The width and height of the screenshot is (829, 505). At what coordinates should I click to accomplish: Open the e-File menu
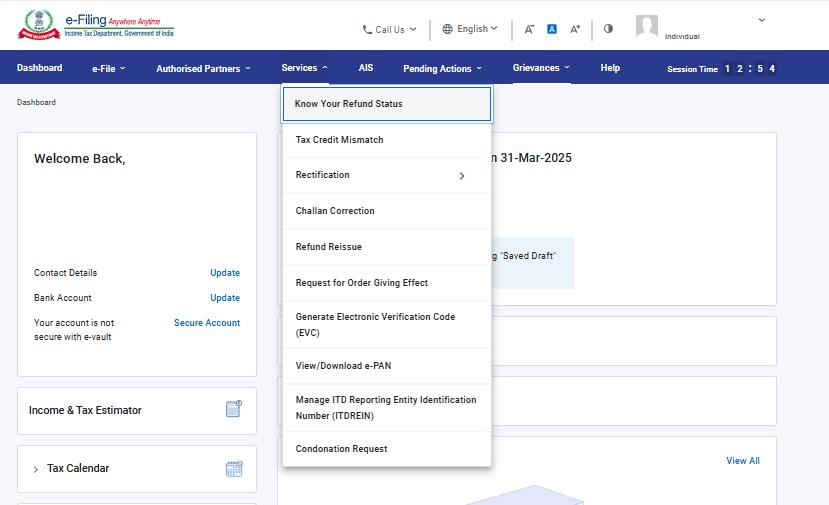(108, 68)
